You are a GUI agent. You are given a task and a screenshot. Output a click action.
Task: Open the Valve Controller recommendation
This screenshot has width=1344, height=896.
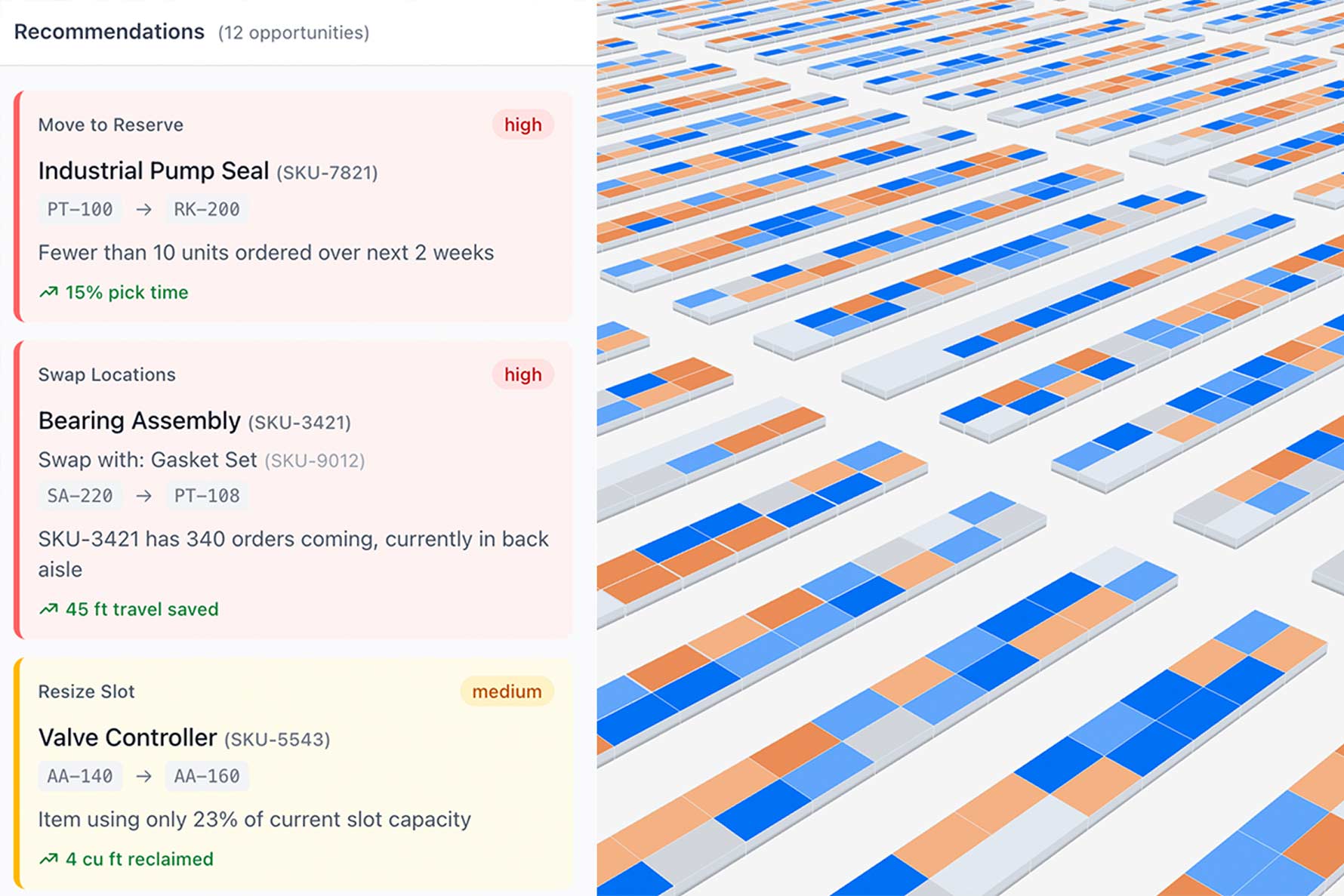[x=128, y=737]
